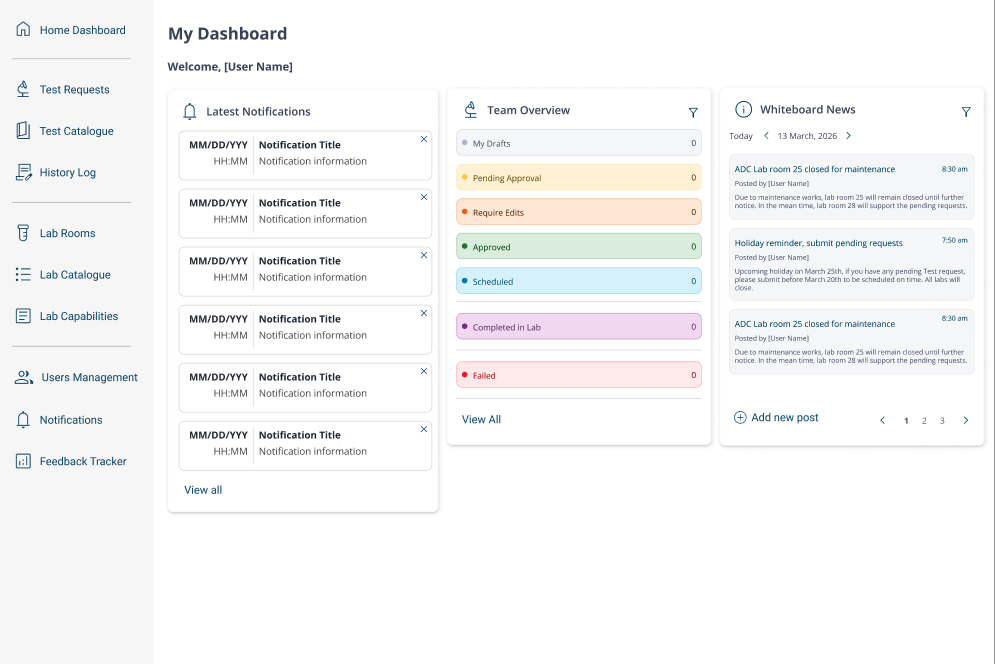995x664 pixels.
Task: Click the Home Dashboard house icon
Action: pyautogui.click(x=23, y=29)
